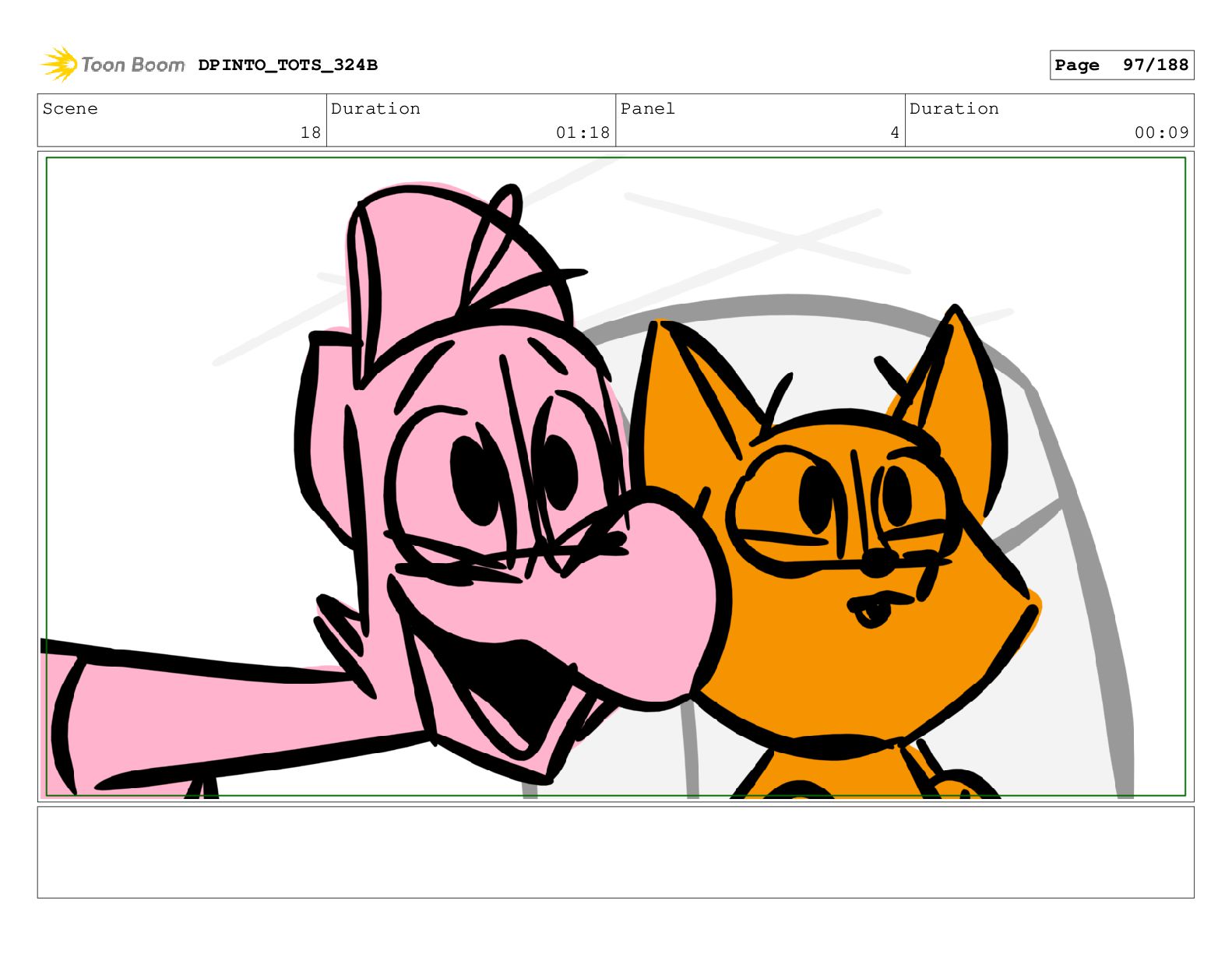Viewport: 1232px width, 954px height.
Task: Select the scene number 18
Action: (311, 133)
